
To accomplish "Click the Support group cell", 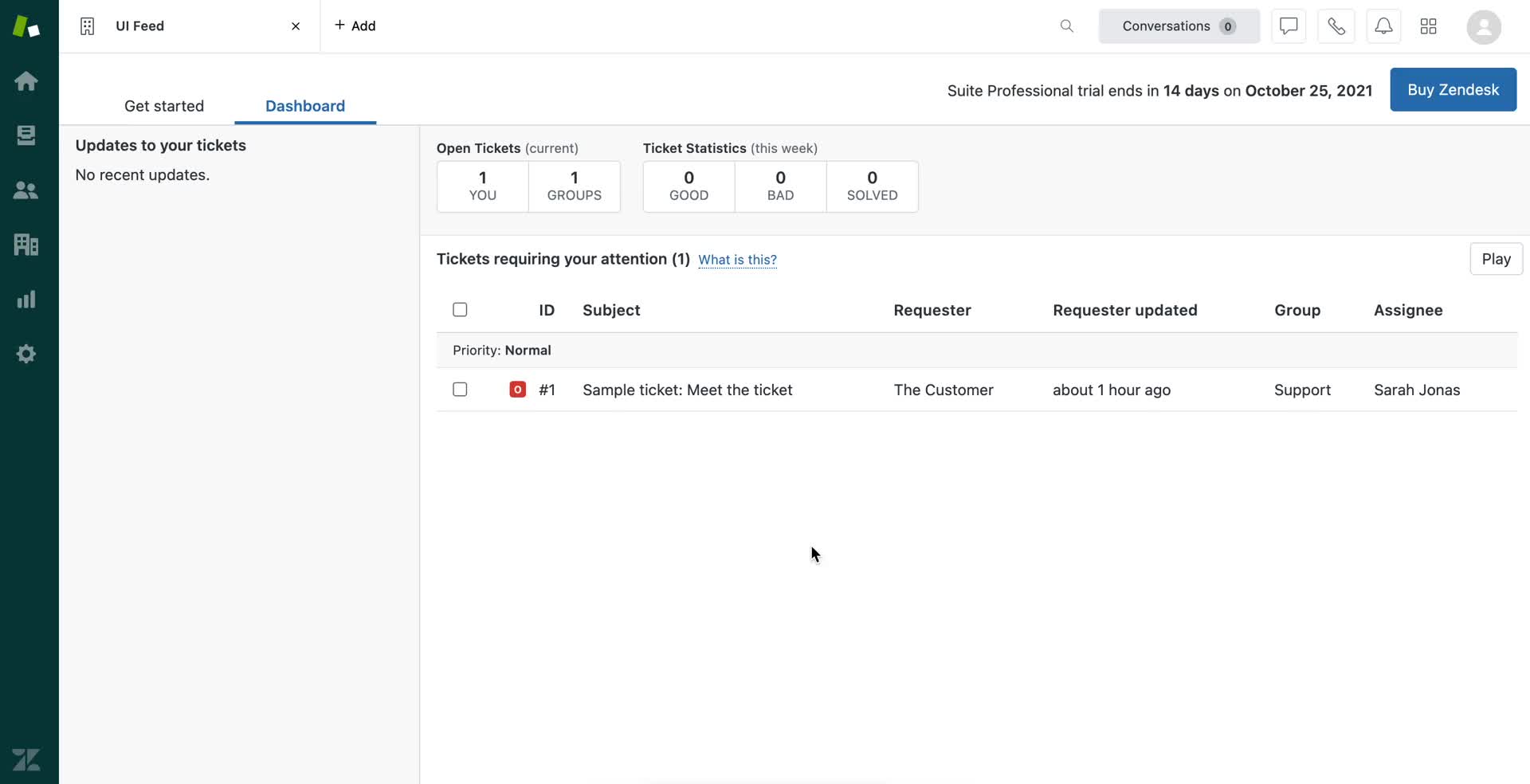I will (1302, 390).
